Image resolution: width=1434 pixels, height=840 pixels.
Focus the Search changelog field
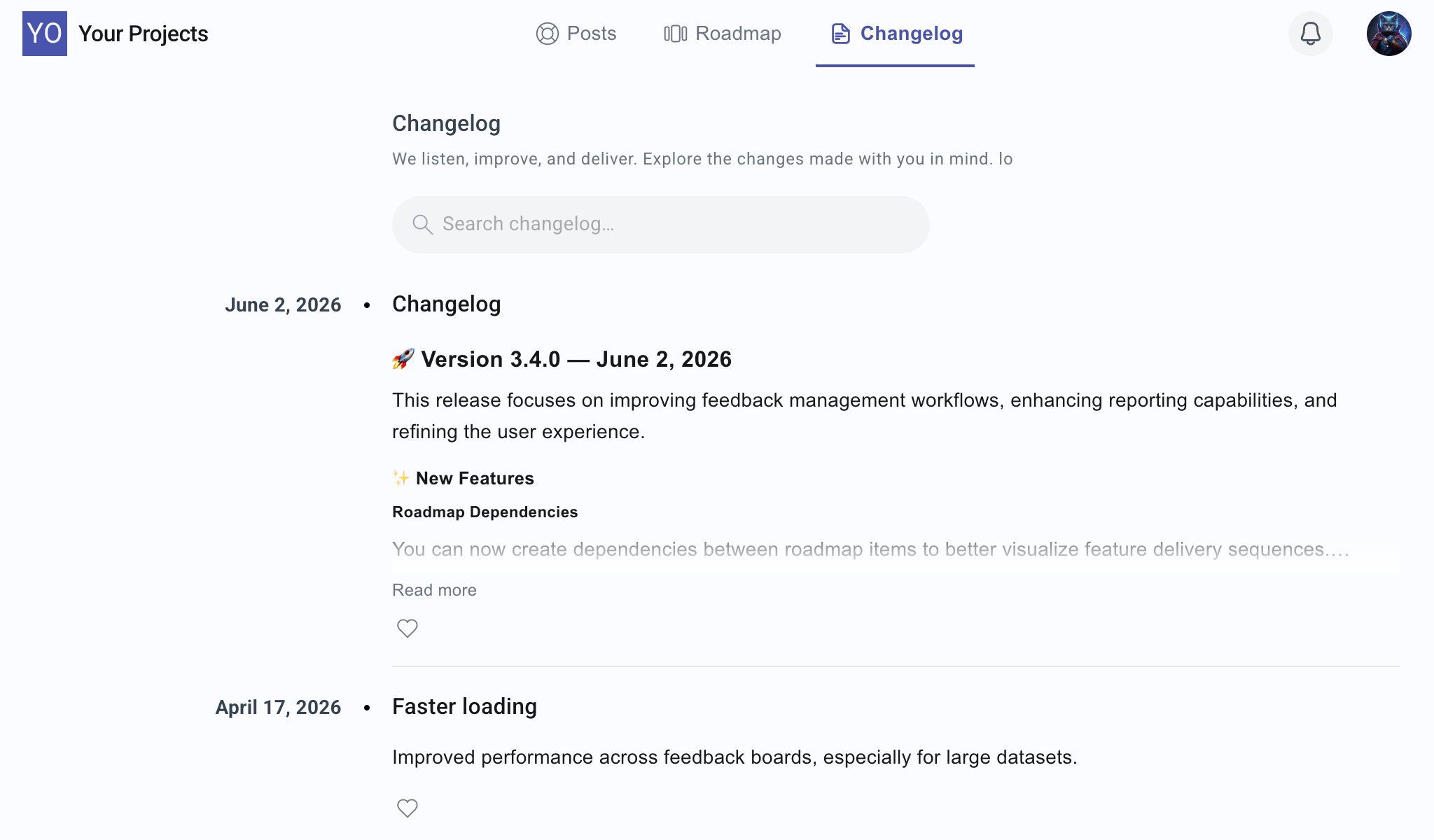tap(661, 224)
